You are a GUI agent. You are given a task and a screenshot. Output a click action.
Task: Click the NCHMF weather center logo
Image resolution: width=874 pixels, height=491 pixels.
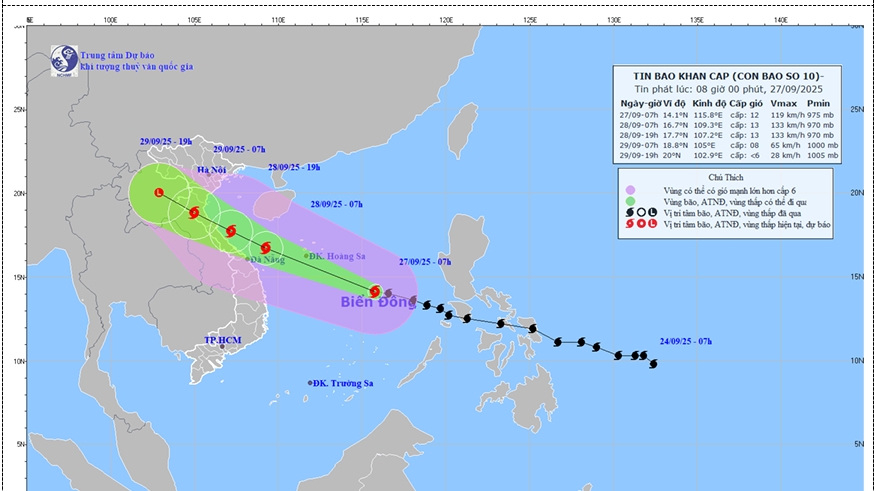click(x=65, y=58)
